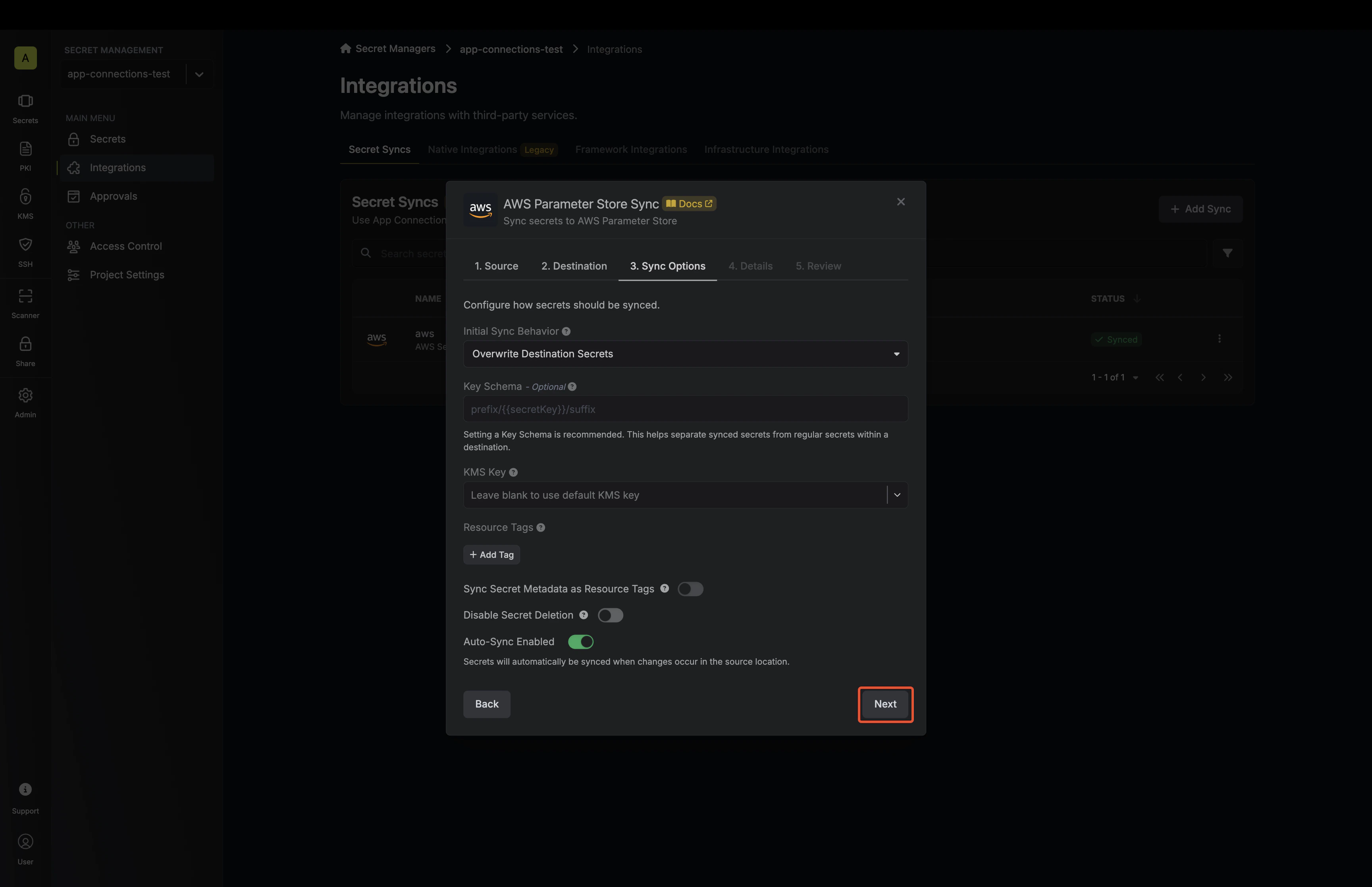Open Integrations in the main menu
Image resolution: width=1372 pixels, height=887 pixels.
[x=137, y=168]
